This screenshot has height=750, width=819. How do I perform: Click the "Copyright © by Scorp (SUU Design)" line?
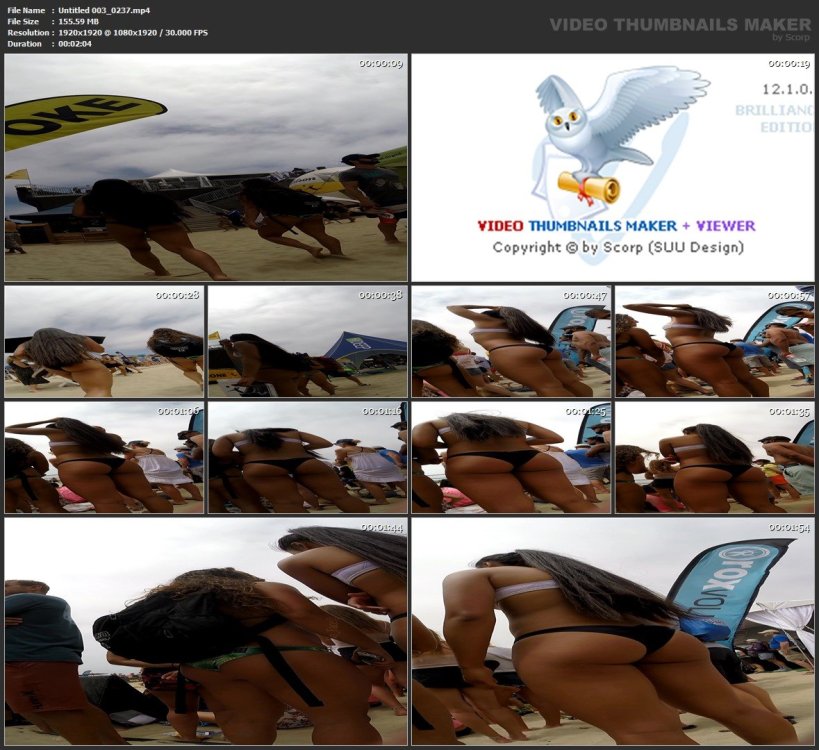point(618,247)
